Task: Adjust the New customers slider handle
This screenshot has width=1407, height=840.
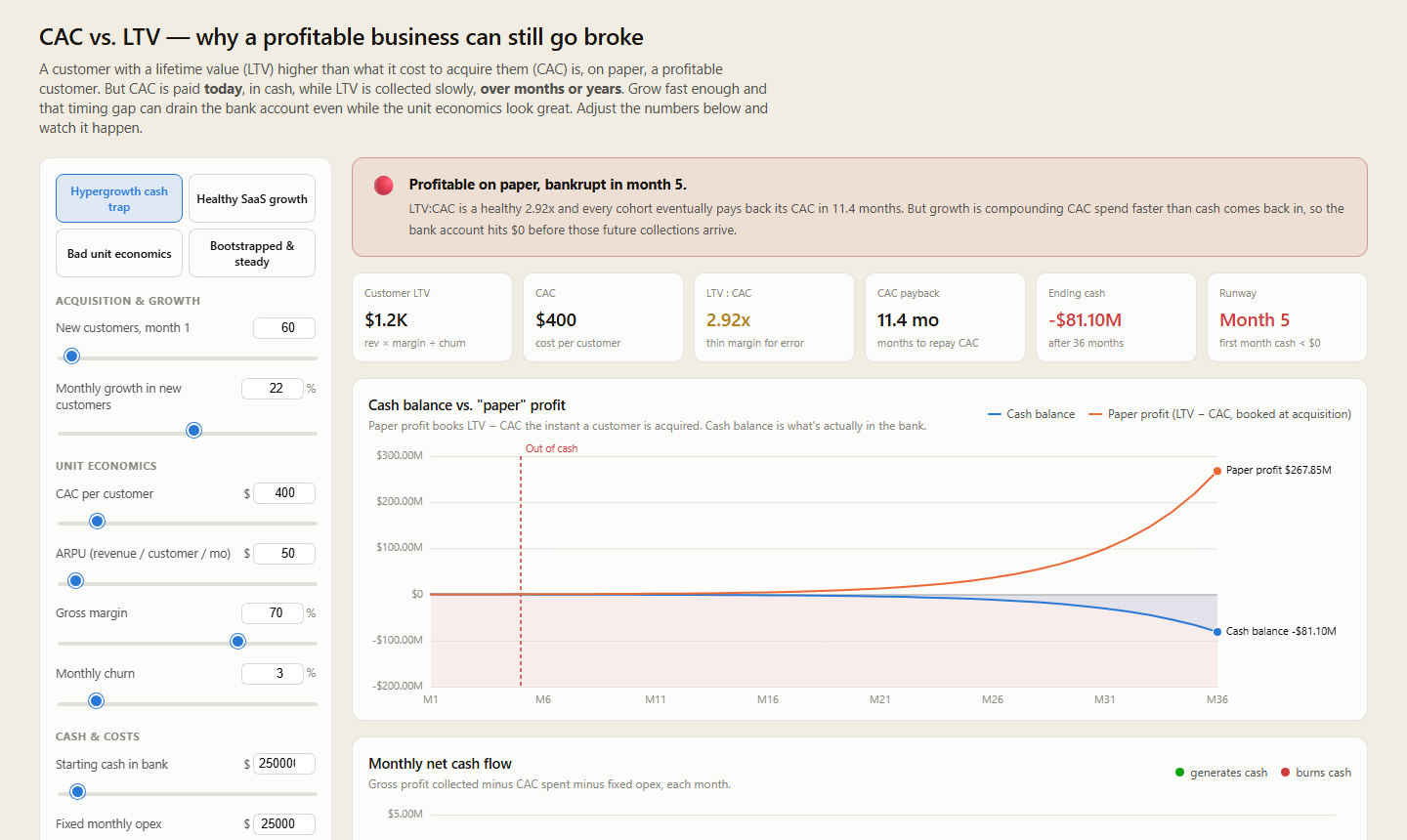Action: [71, 357]
